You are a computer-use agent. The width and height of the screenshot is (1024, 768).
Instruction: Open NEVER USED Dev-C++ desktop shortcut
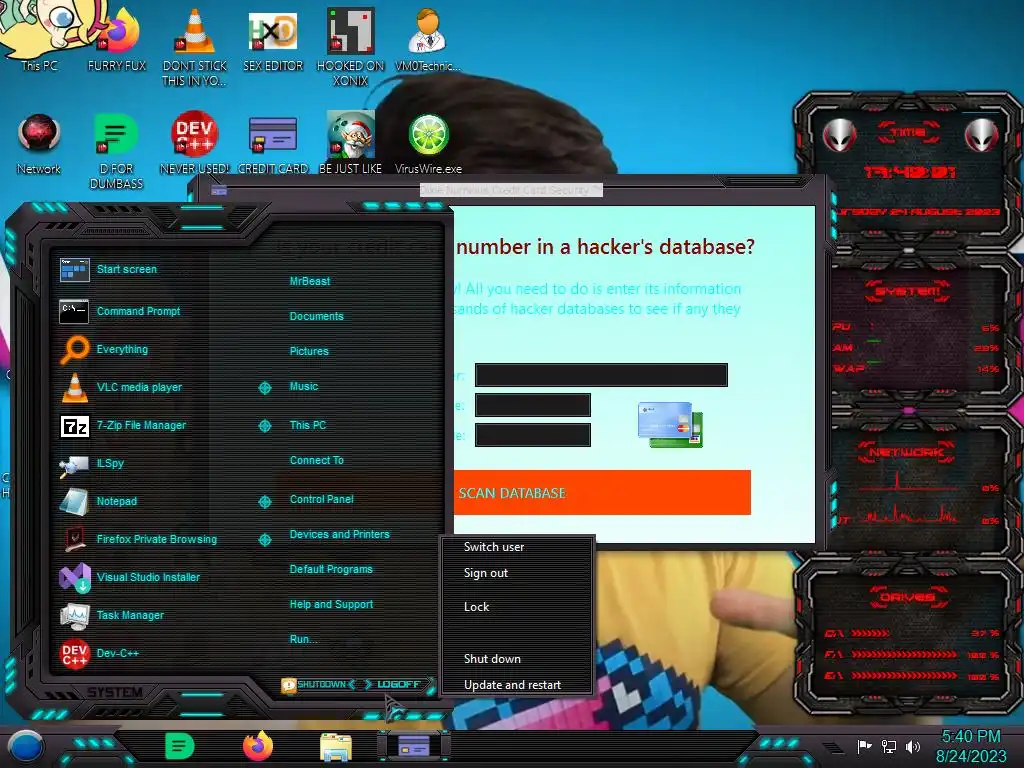point(195,144)
